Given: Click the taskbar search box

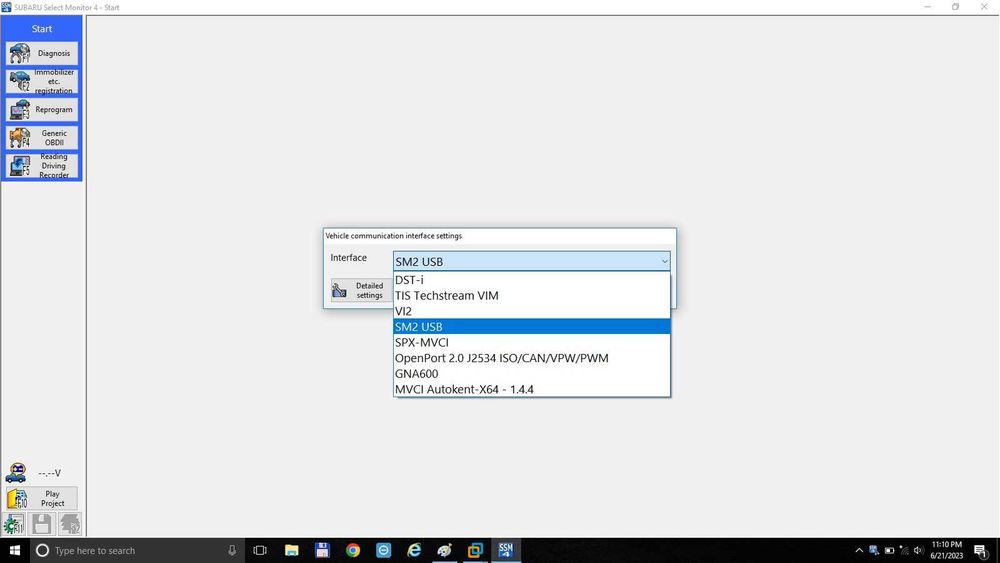Looking at the screenshot, I should [137, 550].
